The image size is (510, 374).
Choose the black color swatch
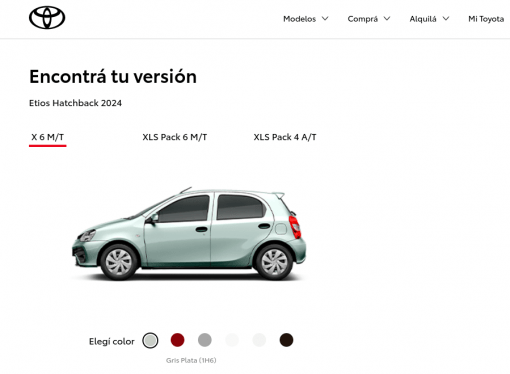(x=286, y=340)
